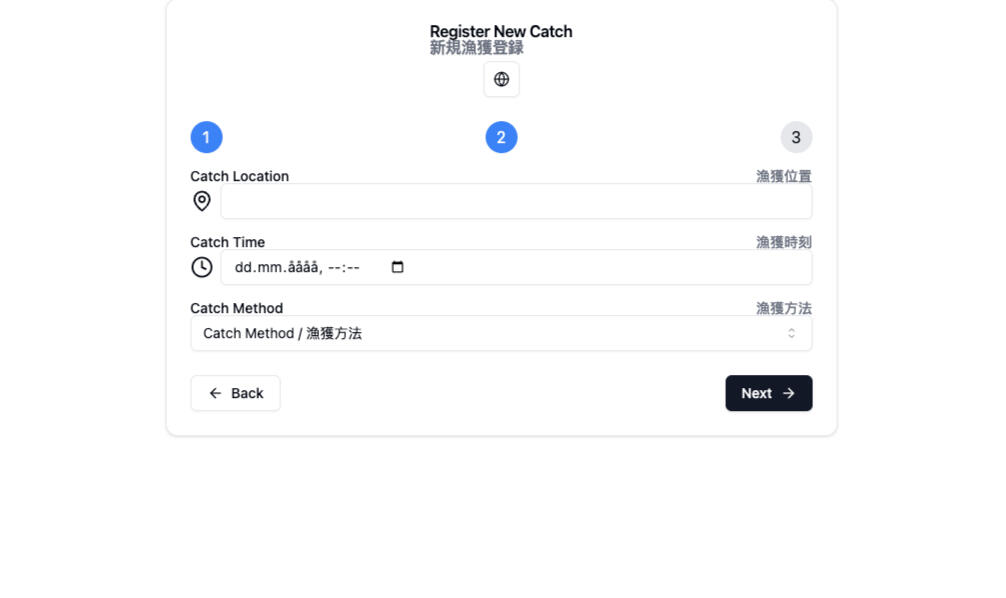Click the chevron arrows on Catch Method select
The image size is (1006, 598).
[791, 333]
